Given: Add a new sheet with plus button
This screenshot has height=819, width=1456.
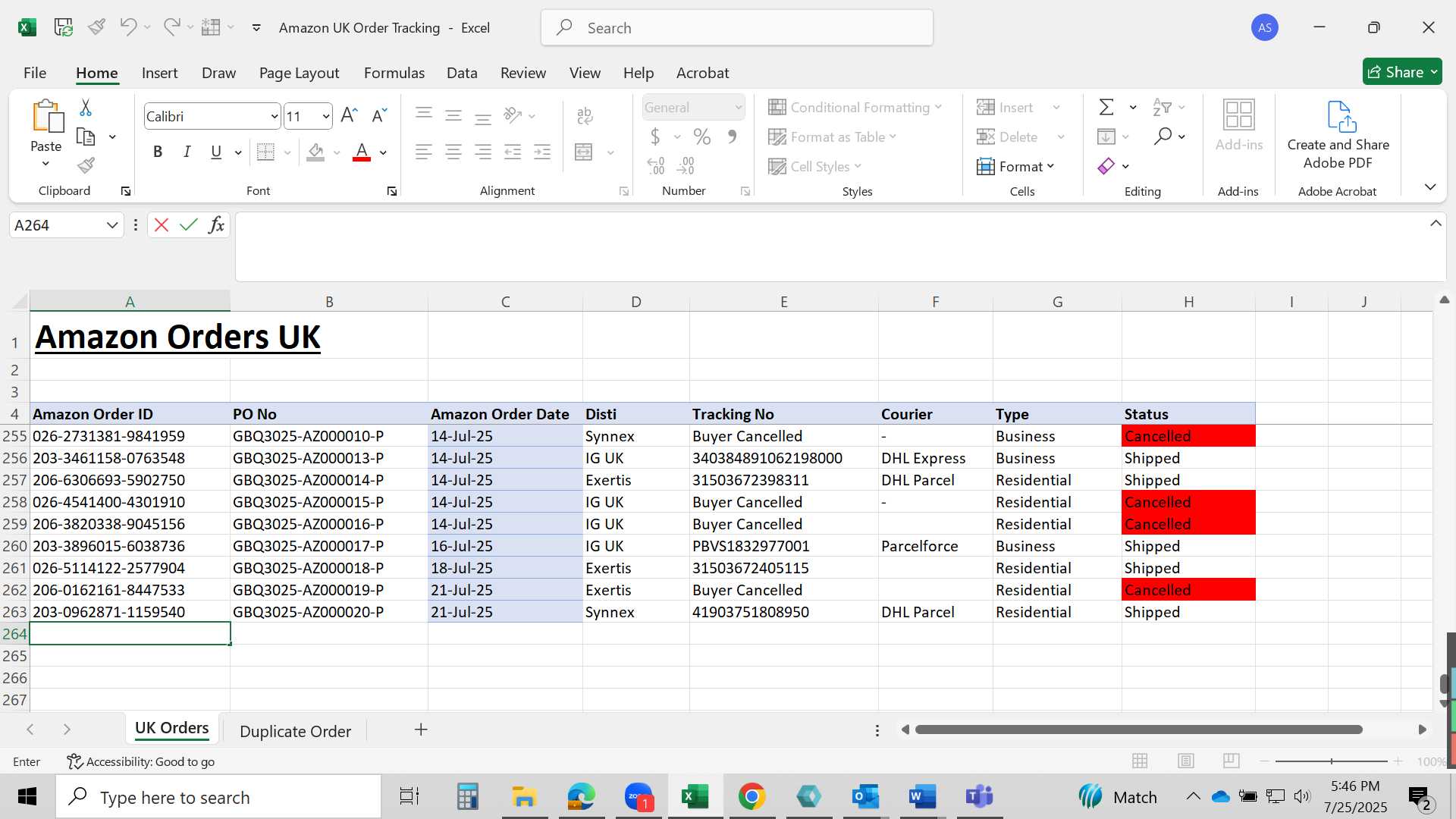Looking at the screenshot, I should click(421, 730).
